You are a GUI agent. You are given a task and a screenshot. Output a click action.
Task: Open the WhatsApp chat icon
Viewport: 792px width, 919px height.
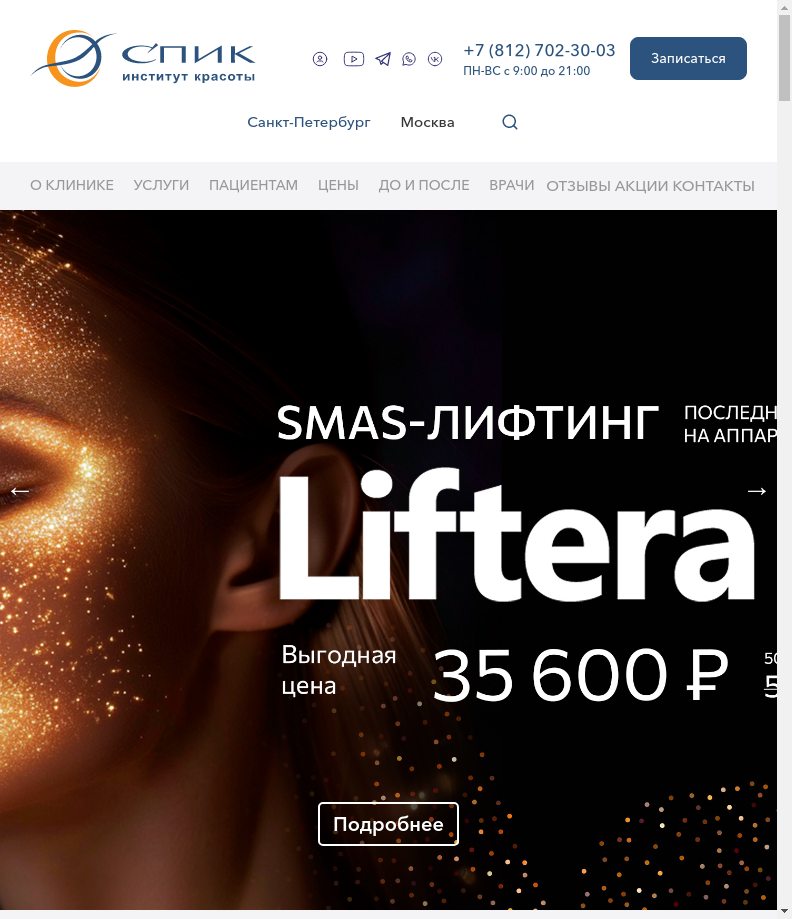tap(409, 59)
